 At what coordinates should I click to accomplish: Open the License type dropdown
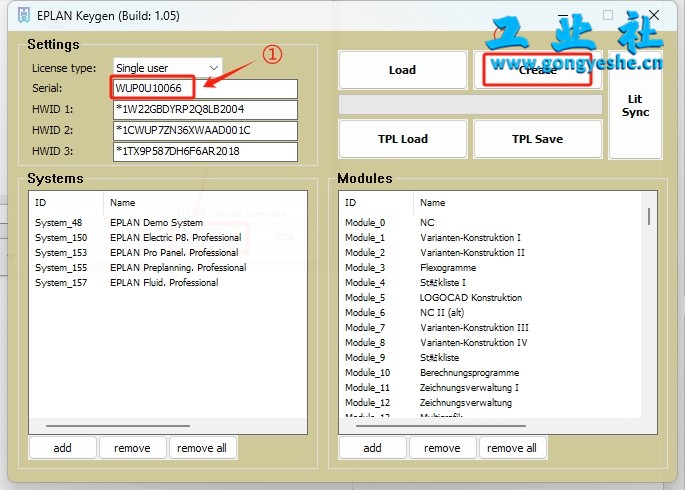pos(168,68)
